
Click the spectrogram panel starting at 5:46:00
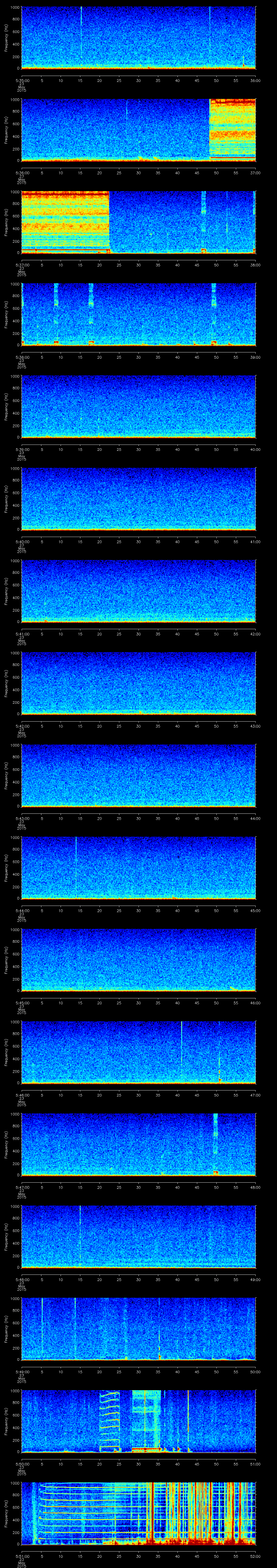(x=138, y=1052)
